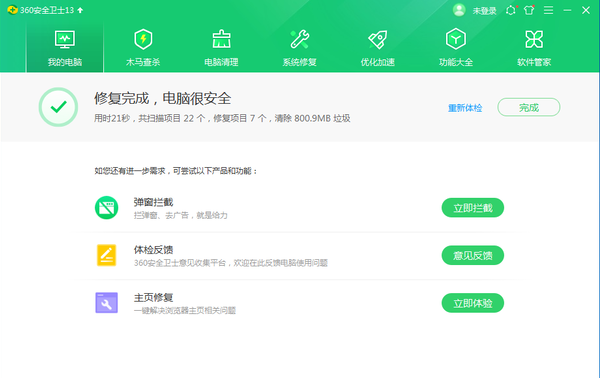
Task: Click the 完成 button
Action: (529, 107)
